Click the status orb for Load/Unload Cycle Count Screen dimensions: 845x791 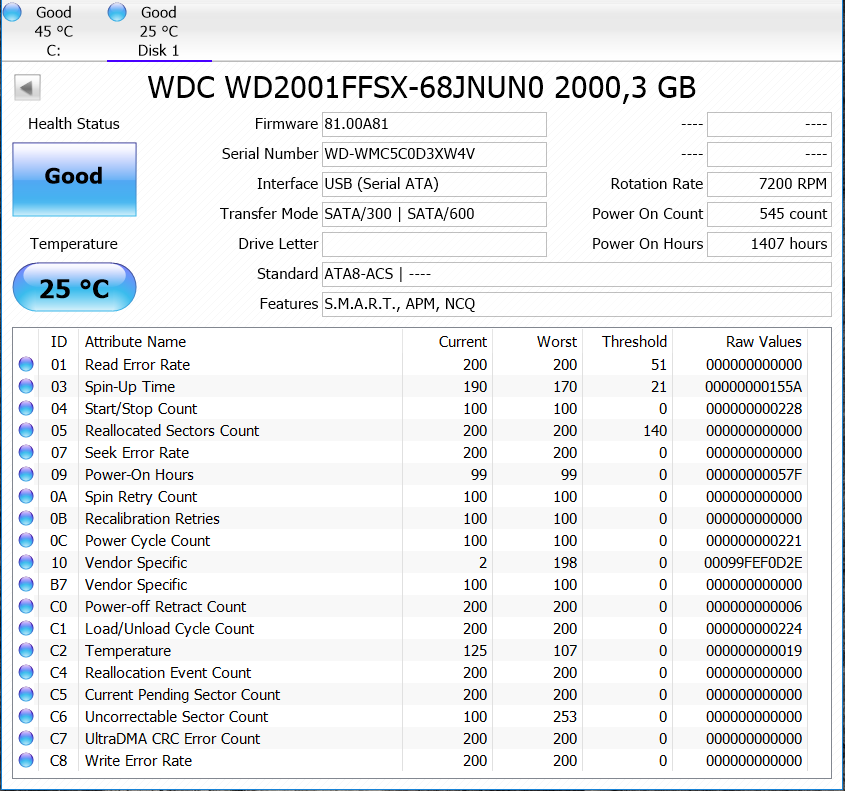click(26, 628)
